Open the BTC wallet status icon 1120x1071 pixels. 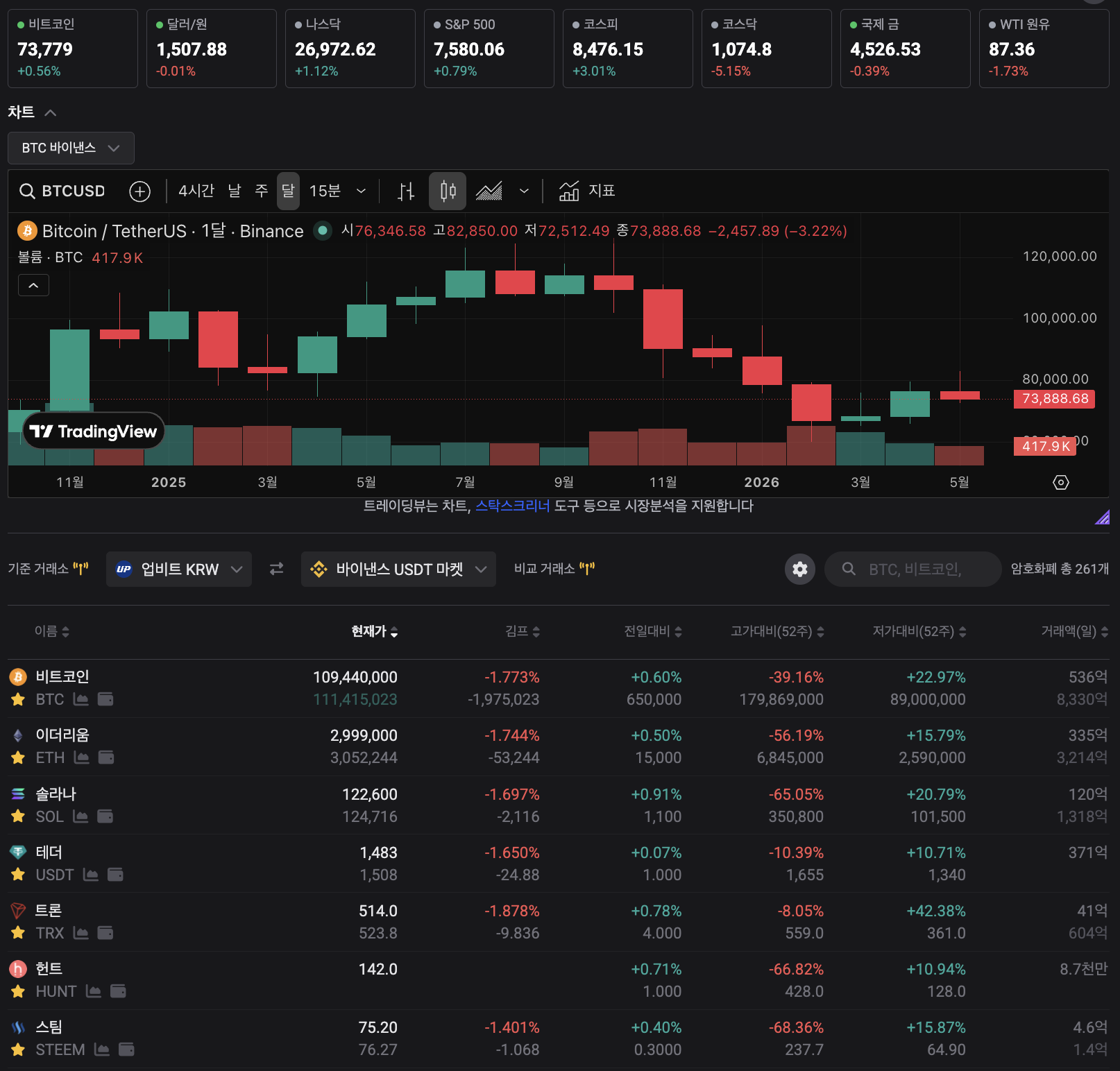click(105, 699)
